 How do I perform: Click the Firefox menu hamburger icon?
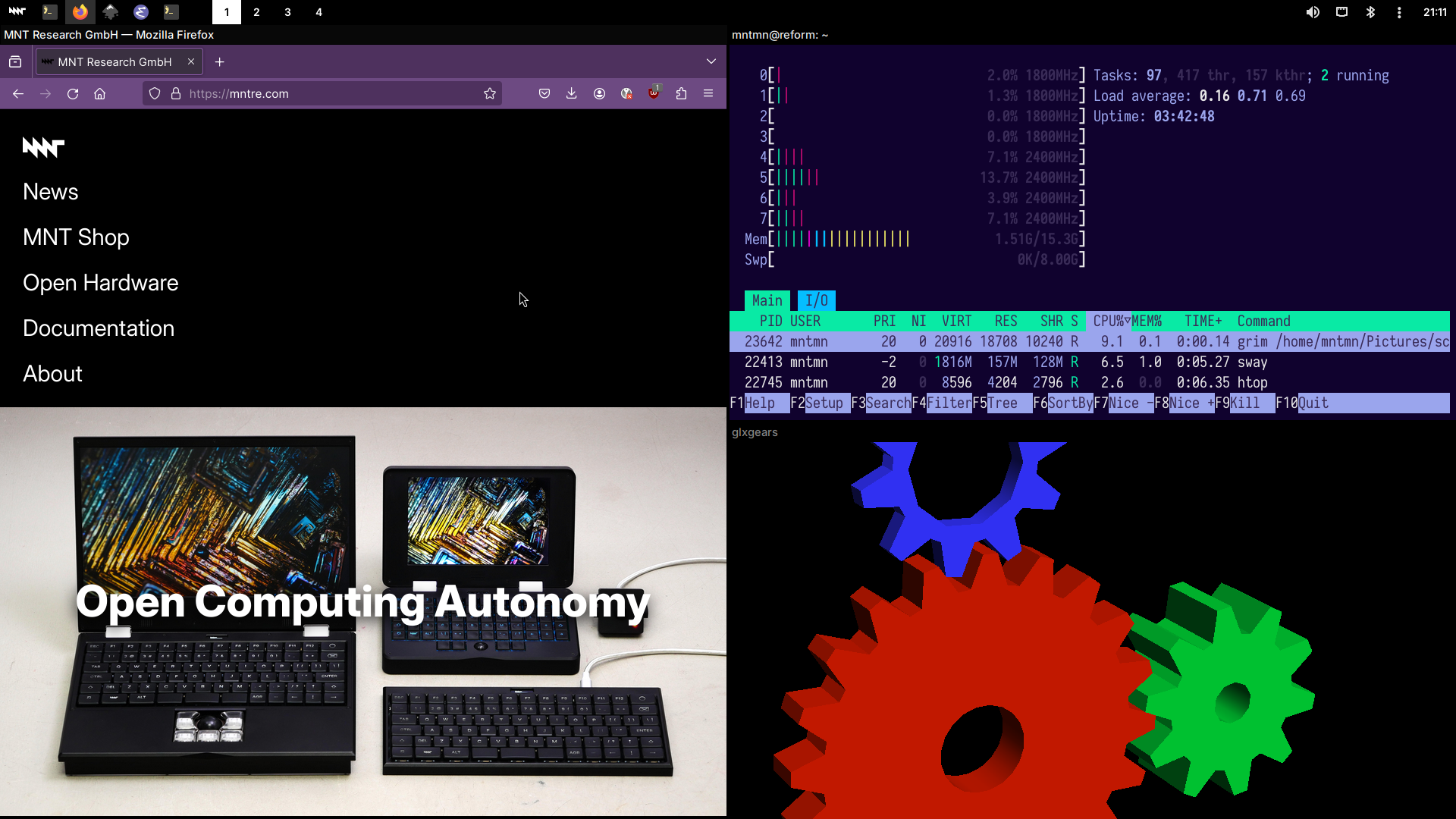point(708,93)
